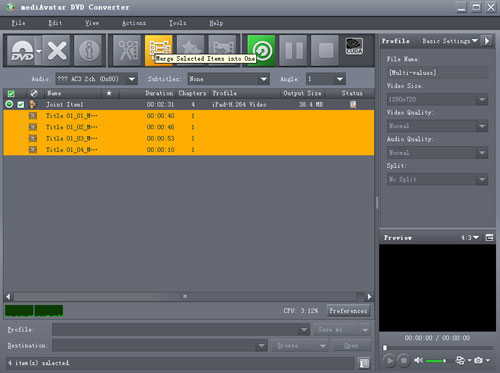Collapse the Joint Item1 group
This screenshot has width=500, height=373.
[9, 104]
